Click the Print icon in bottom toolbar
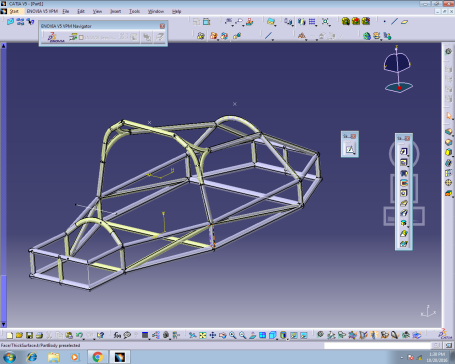Screen dimensions: 455x364 [39, 335]
